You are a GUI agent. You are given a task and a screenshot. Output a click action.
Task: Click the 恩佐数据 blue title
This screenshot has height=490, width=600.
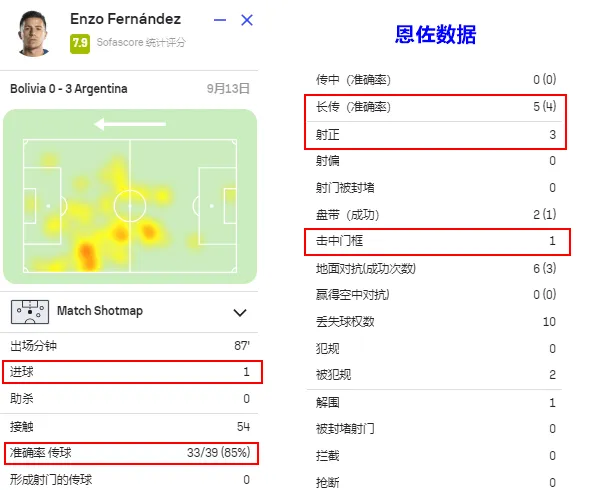point(435,34)
